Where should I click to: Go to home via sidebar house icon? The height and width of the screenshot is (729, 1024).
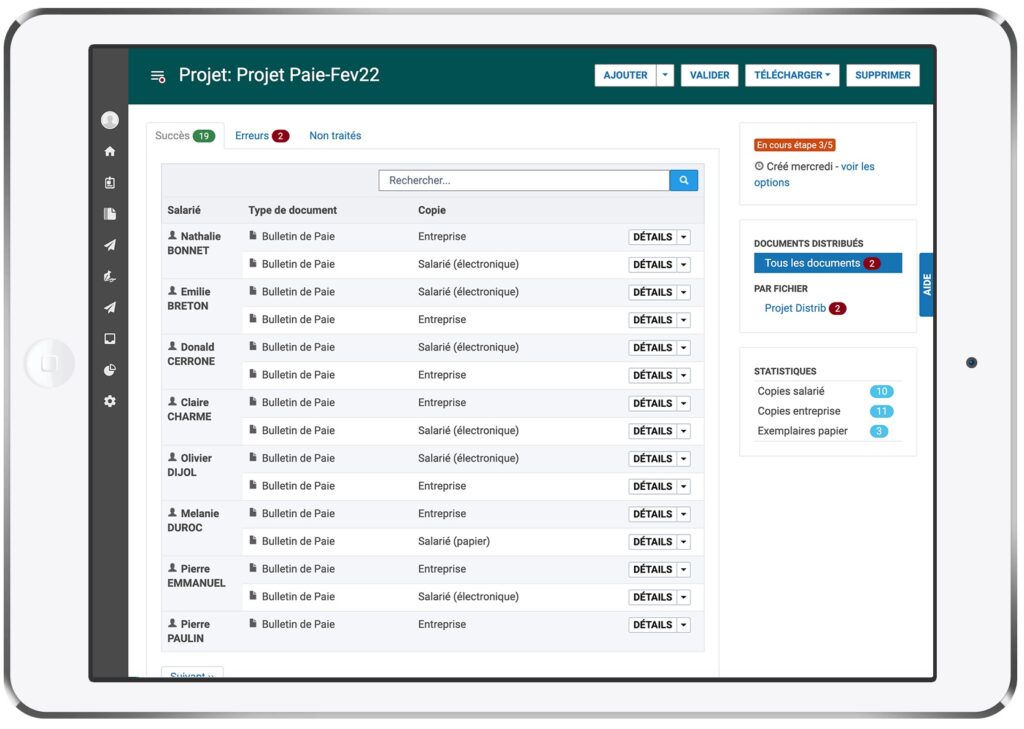(x=110, y=152)
